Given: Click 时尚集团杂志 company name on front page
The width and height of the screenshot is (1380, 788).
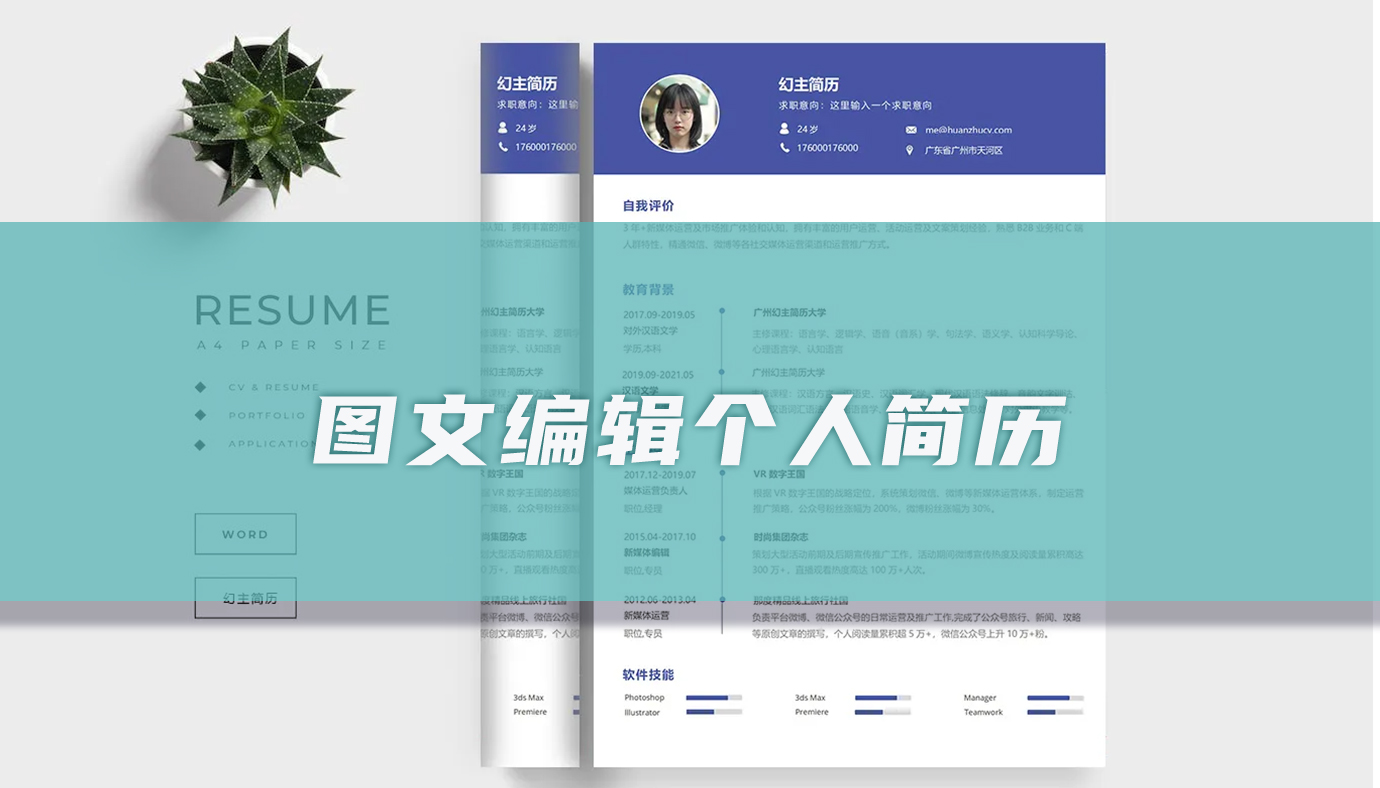Looking at the screenshot, I should click(780, 537).
